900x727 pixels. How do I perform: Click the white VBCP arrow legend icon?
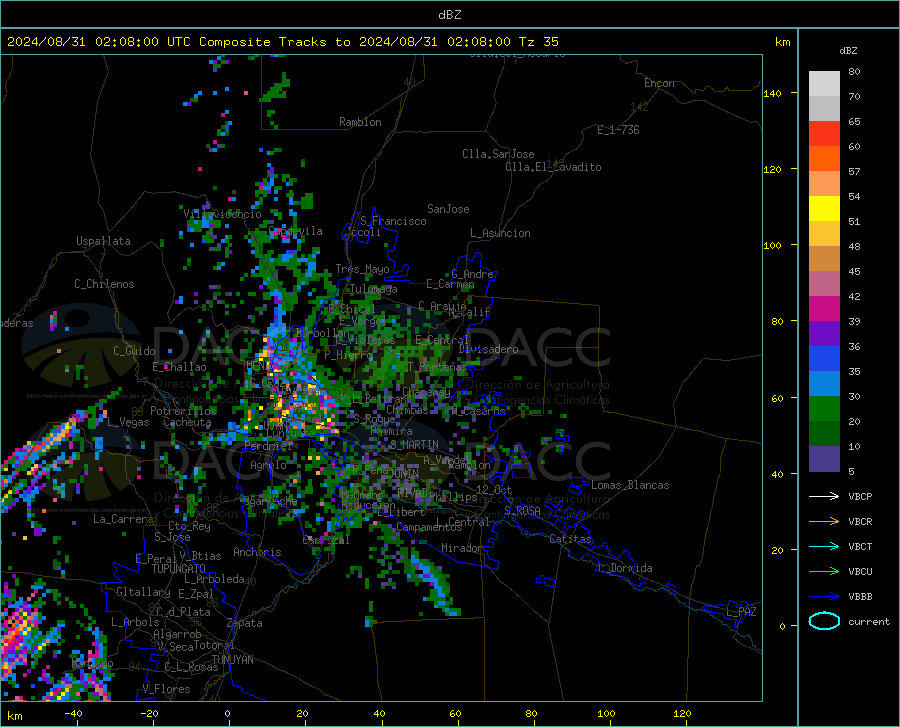824,496
